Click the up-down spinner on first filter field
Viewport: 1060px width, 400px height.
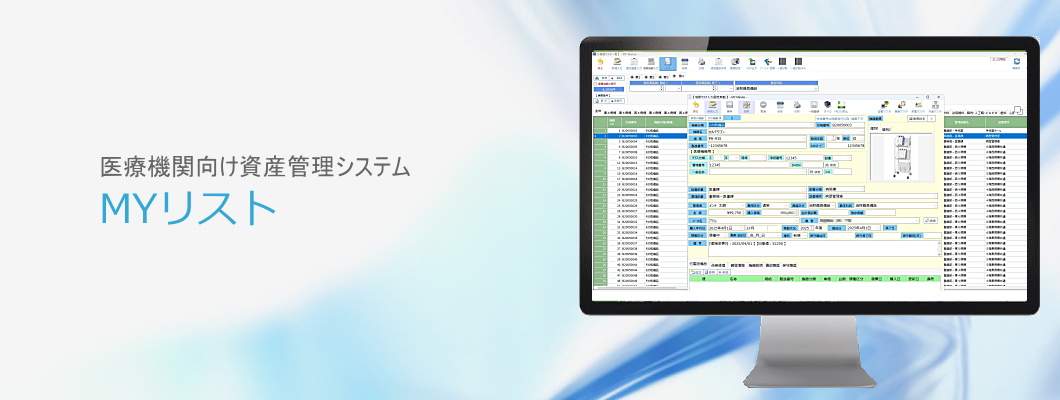click(662, 88)
